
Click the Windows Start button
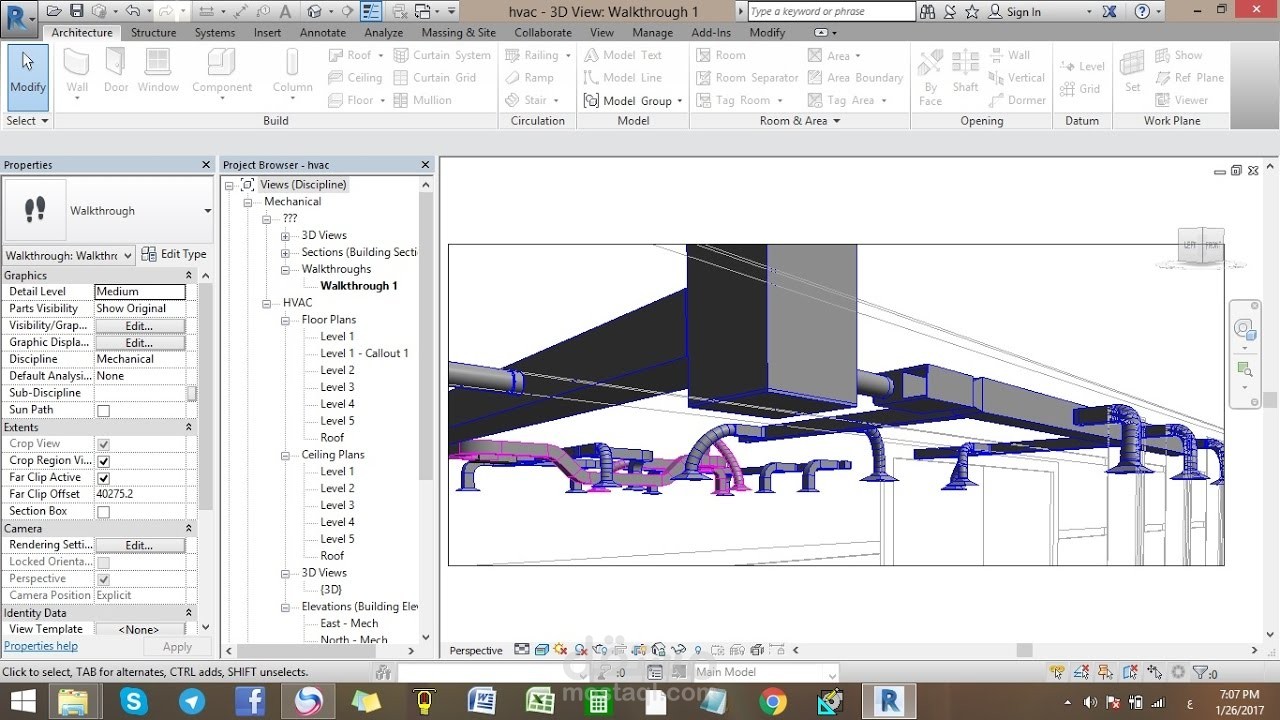(22, 701)
